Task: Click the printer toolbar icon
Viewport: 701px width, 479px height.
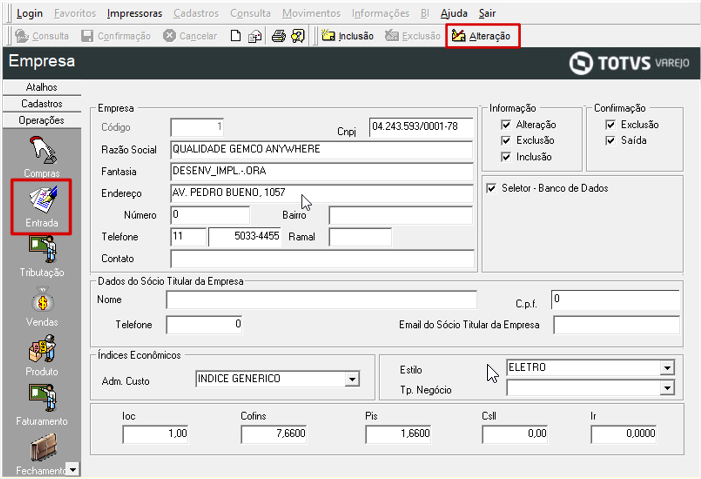Action: pyautogui.click(x=279, y=36)
